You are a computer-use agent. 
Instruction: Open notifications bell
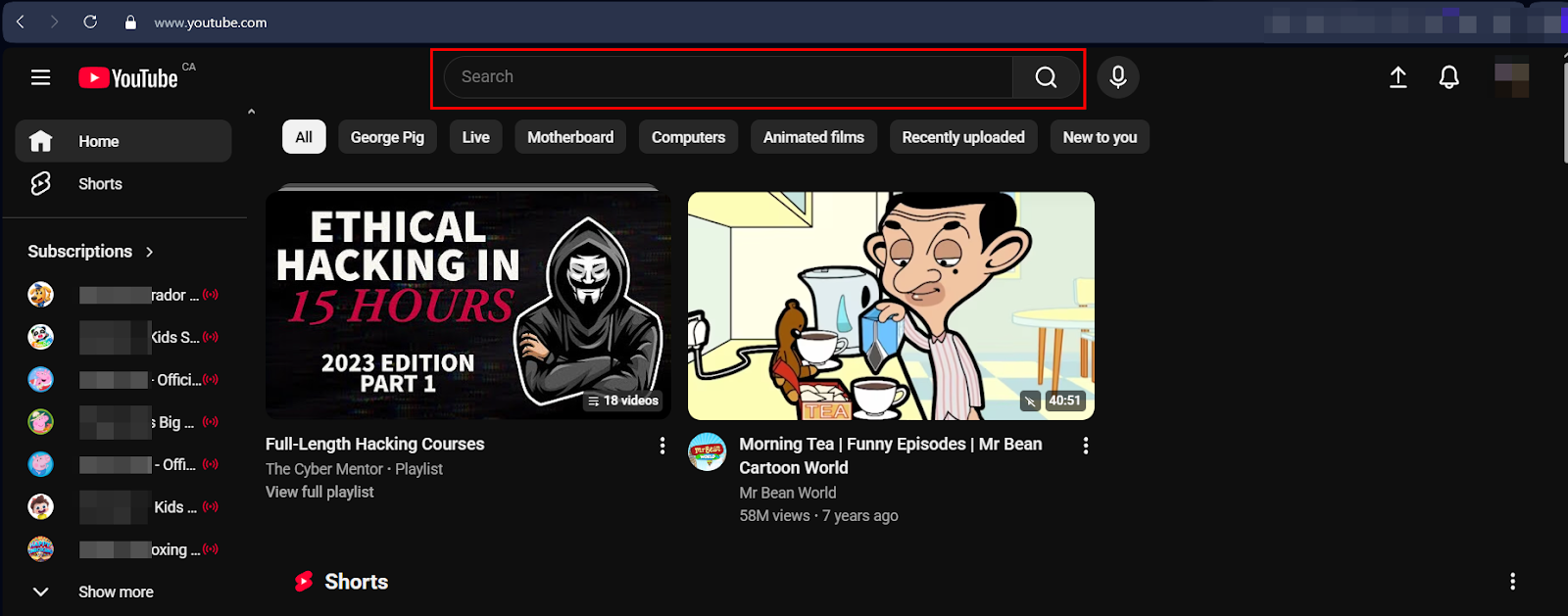point(1449,77)
